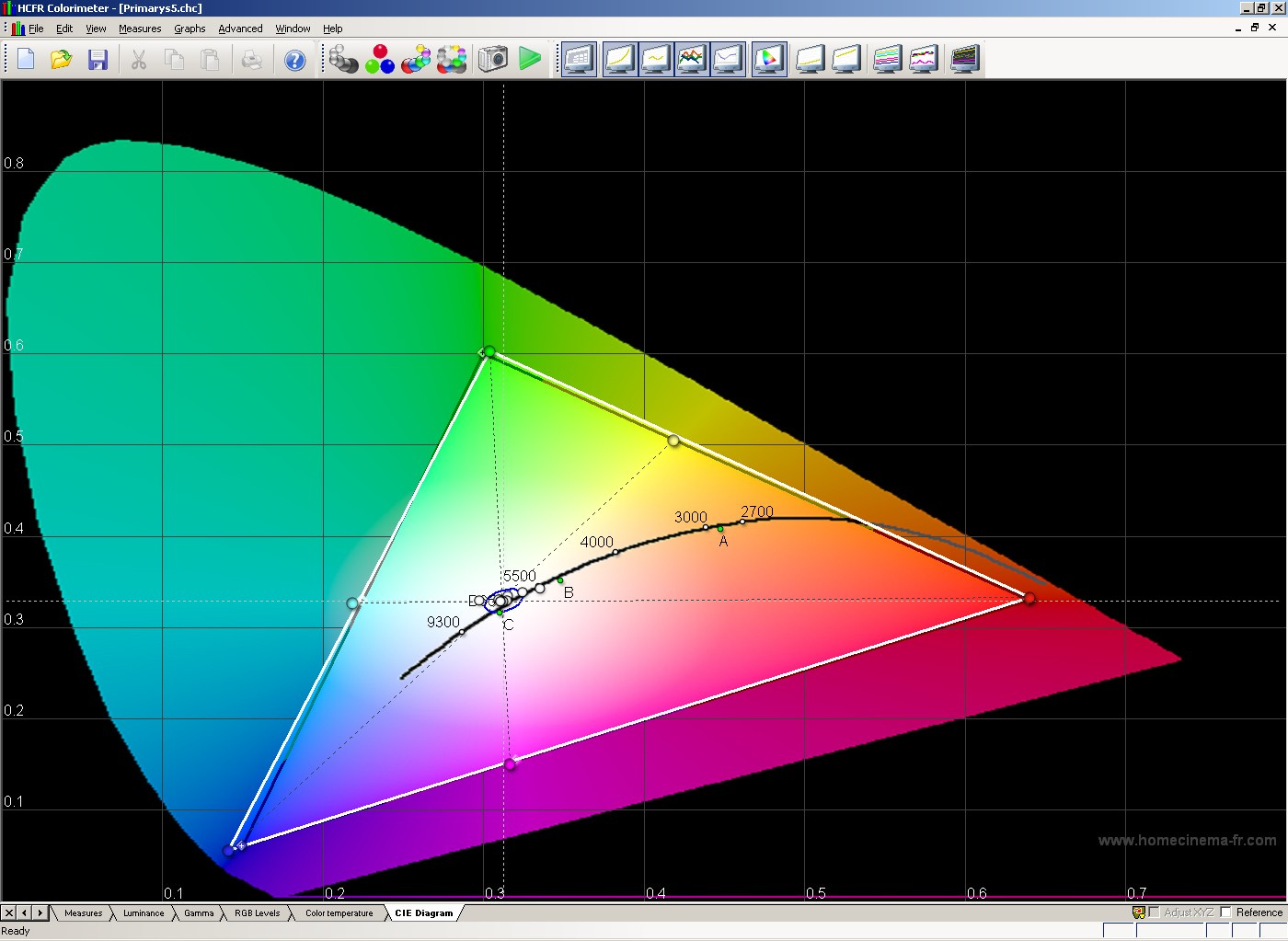The width and height of the screenshot is (1288, 941).
Task: Measure primaries and secondaries colored balls icon
Action: pos(416,60)
